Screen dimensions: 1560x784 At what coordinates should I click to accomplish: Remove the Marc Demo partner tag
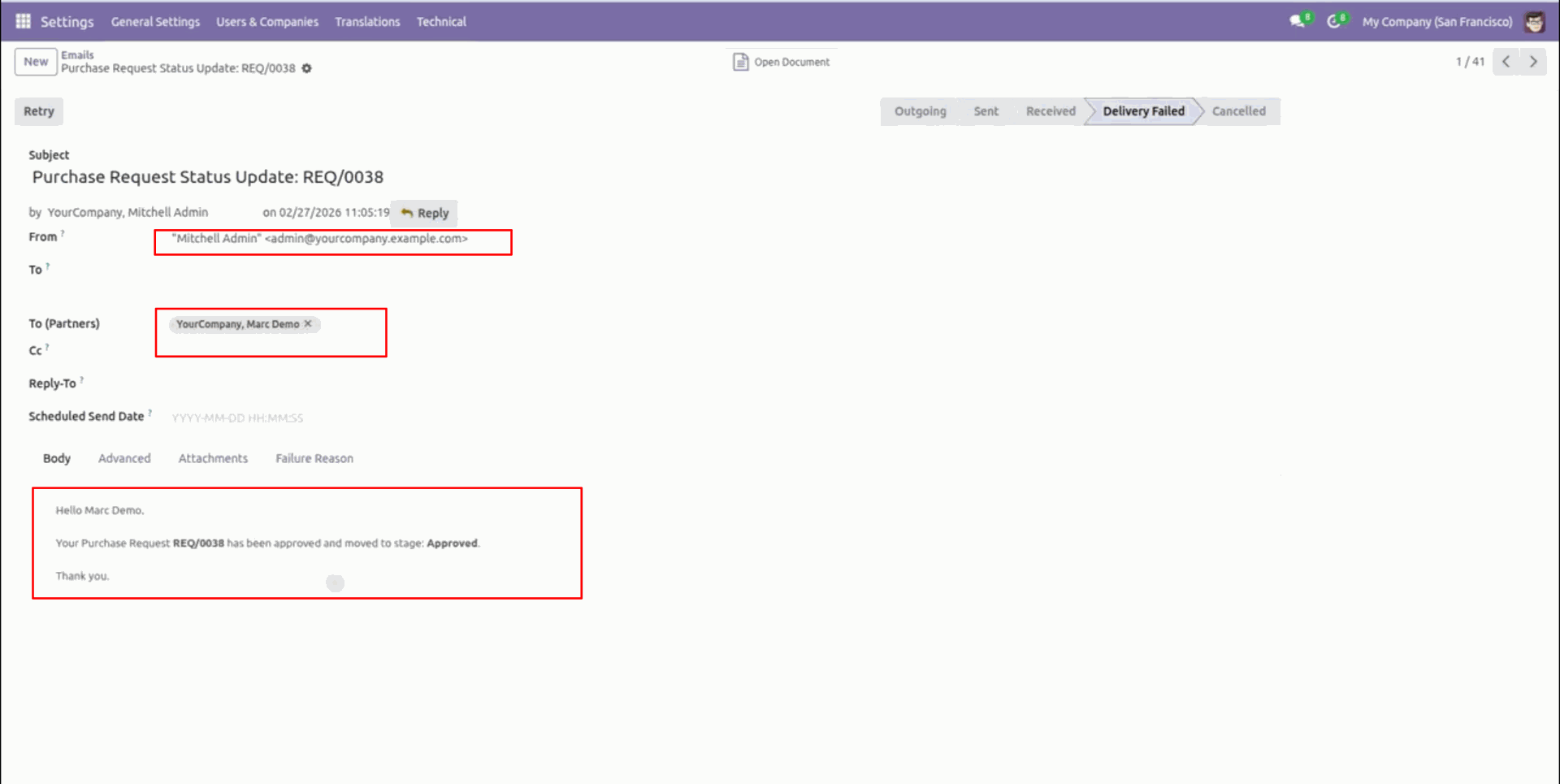coord(308,323)
